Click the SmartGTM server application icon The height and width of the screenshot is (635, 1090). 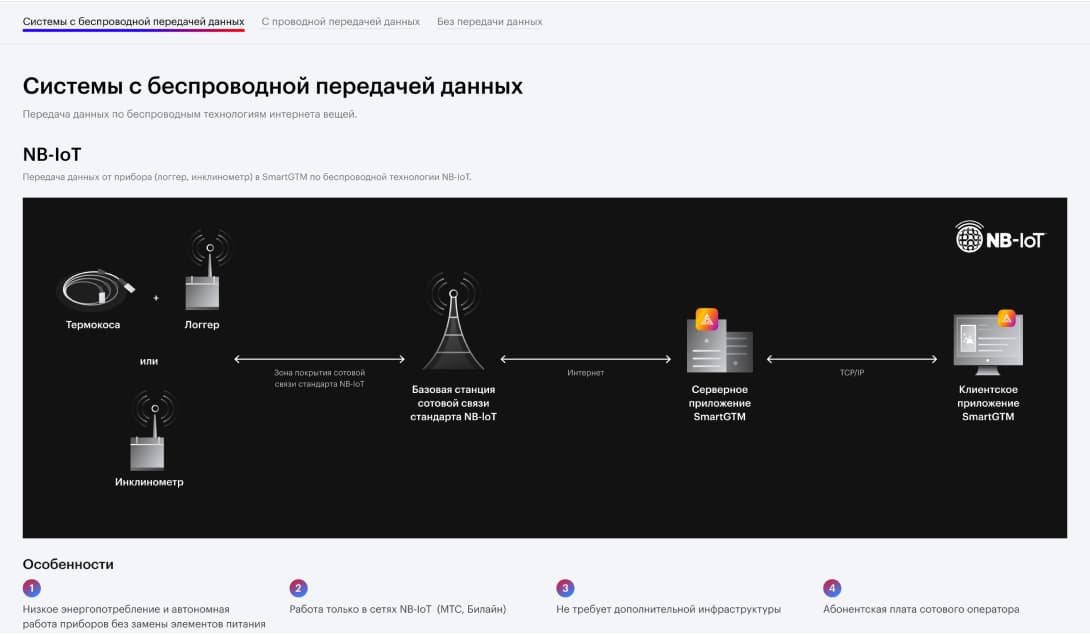point(719,340)
